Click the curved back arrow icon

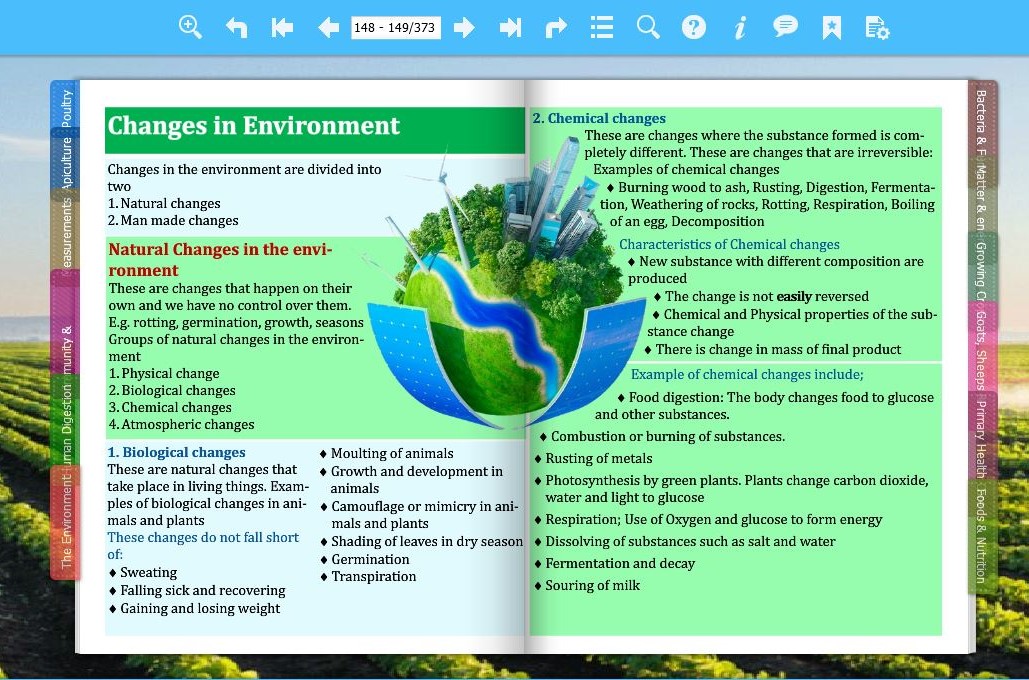(237, 27)
